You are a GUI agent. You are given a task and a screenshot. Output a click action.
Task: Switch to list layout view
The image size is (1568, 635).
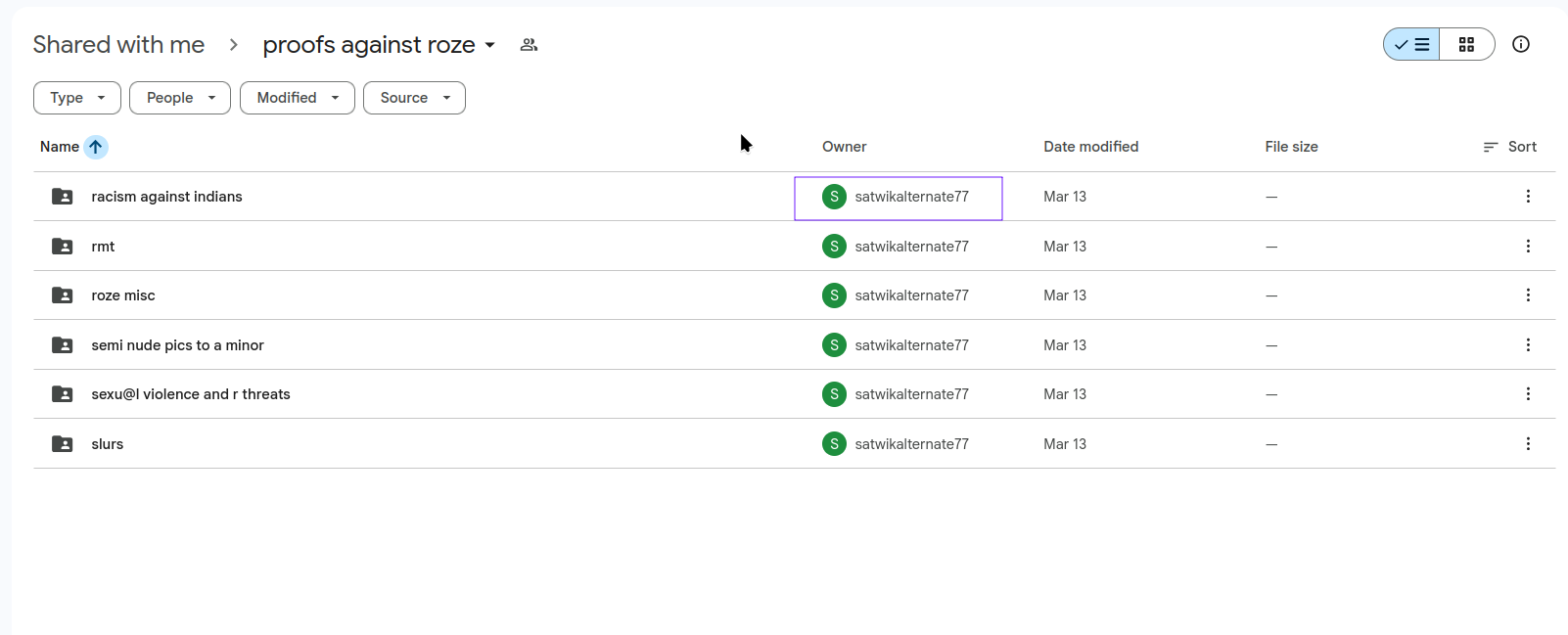pos(1411,44)
